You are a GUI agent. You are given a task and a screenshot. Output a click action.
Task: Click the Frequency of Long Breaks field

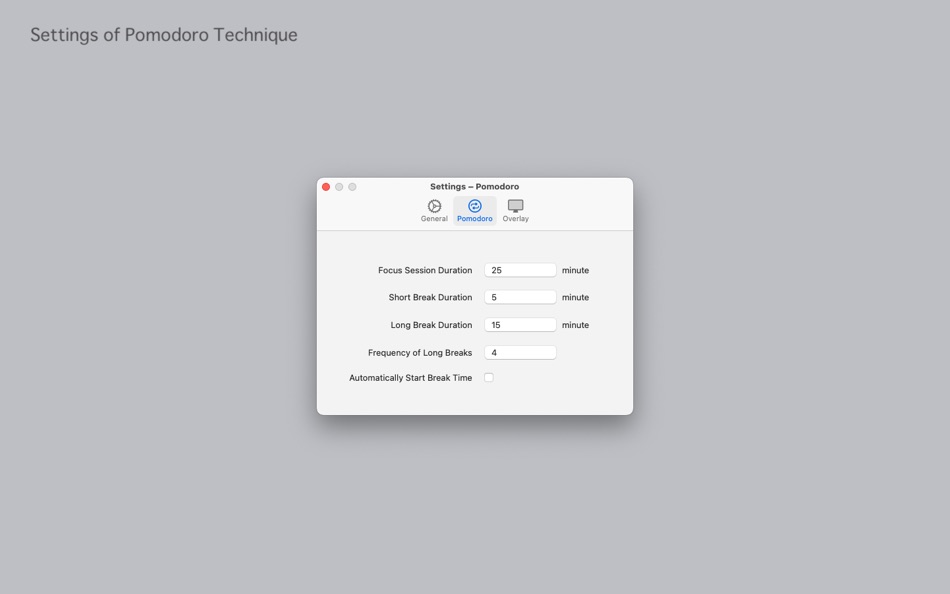click(x=520, y=353)
